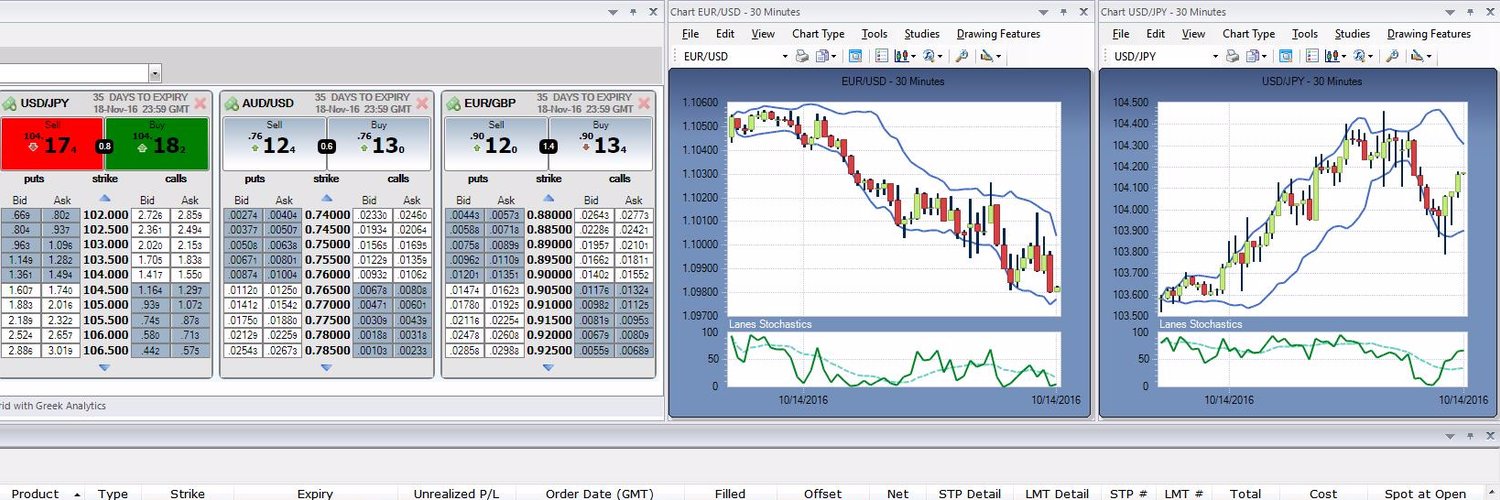Click the AUD/USD Buy .7613 button
Screen dimensions: 1500x500
[x=379, y=143]
